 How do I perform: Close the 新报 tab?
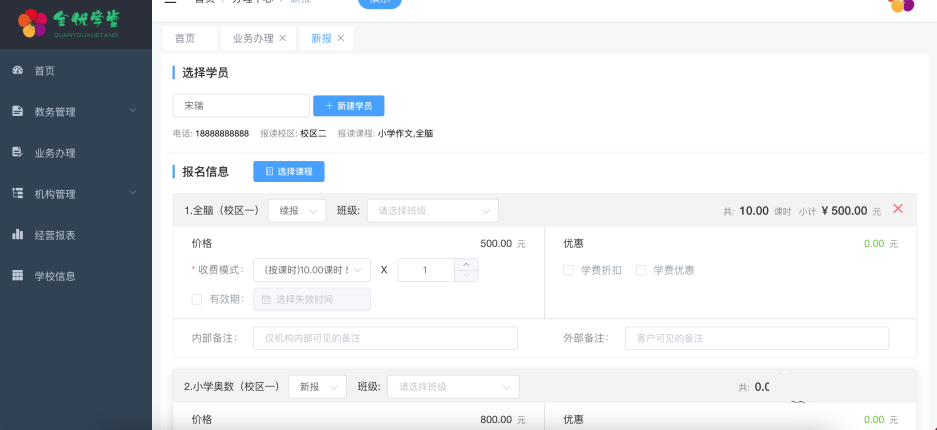(x=341, y=38)
